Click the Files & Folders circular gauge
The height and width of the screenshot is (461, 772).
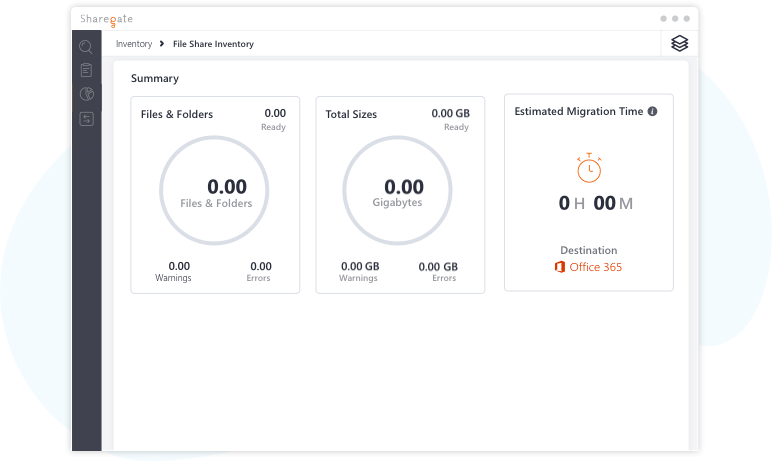tap(214, 191)
